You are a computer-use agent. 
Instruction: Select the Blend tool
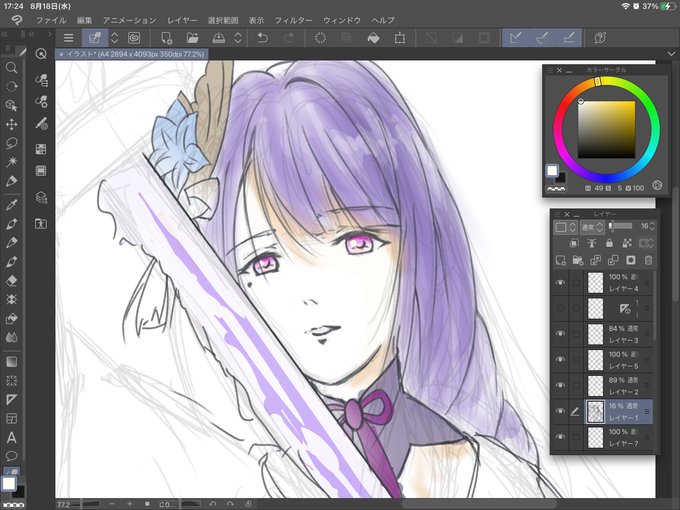pyautogui.click(x=11, y=337)
